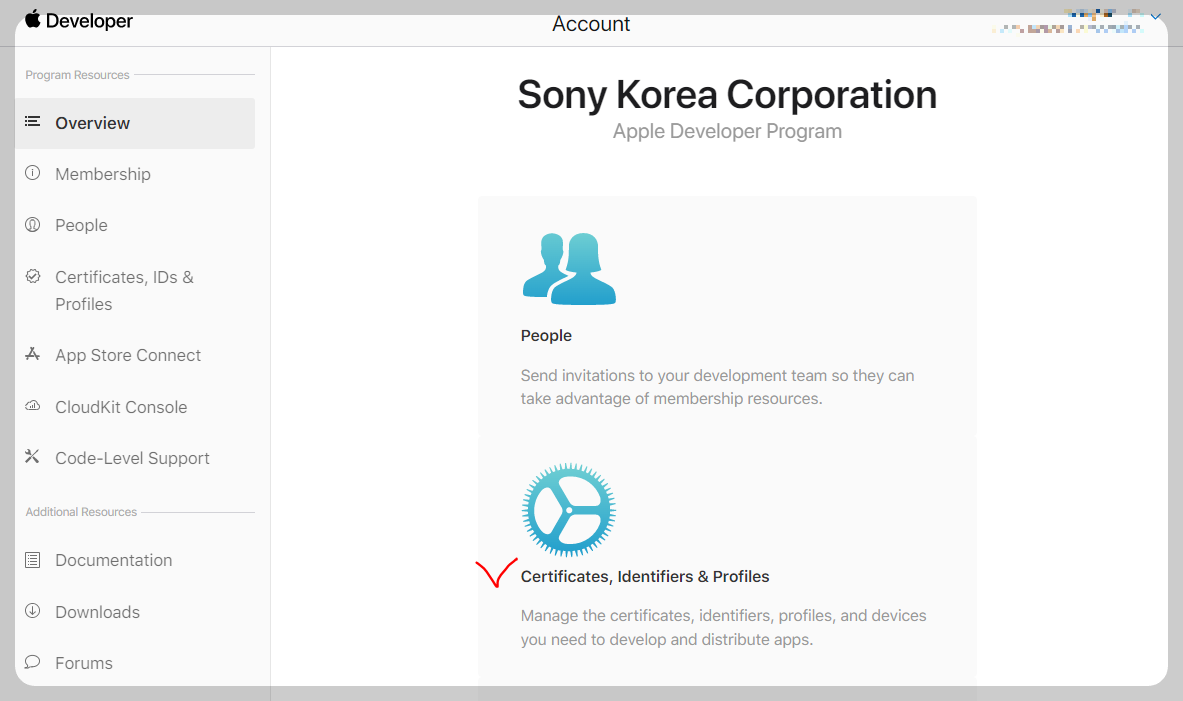The width and height of the screenshot is (1183, 701).
Task: Click the large Certificates gear icon
Action: point(569,509)
